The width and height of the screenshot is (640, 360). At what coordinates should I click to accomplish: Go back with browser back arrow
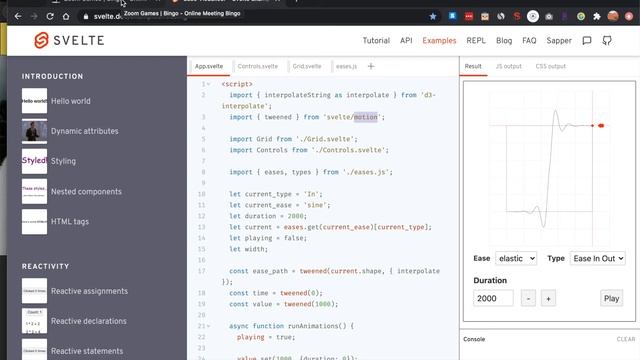18,16
